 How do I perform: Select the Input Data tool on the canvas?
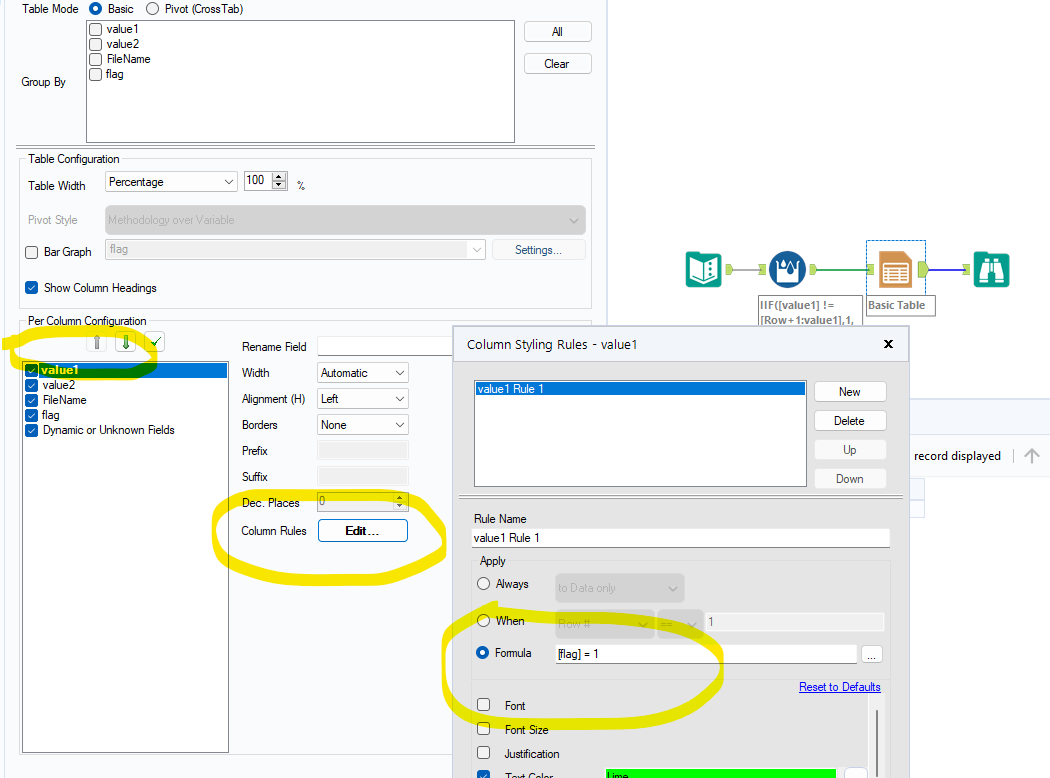coord(703,269)
